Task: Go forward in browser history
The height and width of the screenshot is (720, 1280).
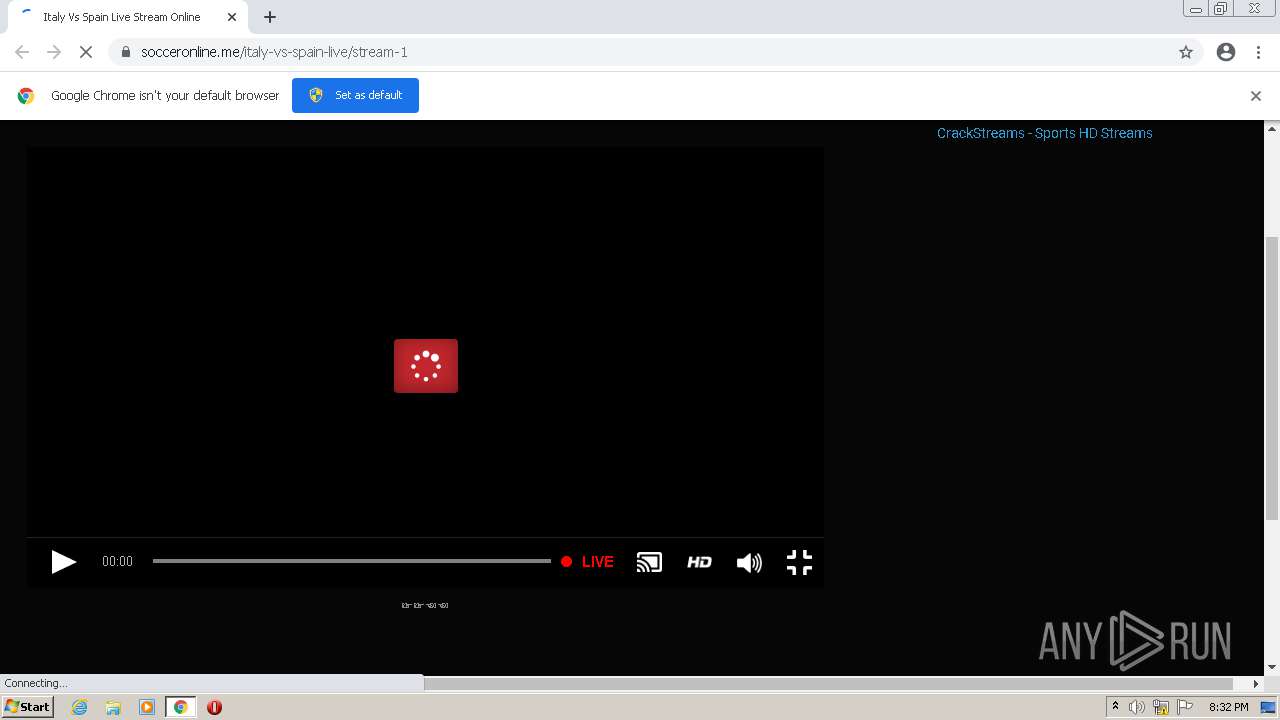Action: 54,52
